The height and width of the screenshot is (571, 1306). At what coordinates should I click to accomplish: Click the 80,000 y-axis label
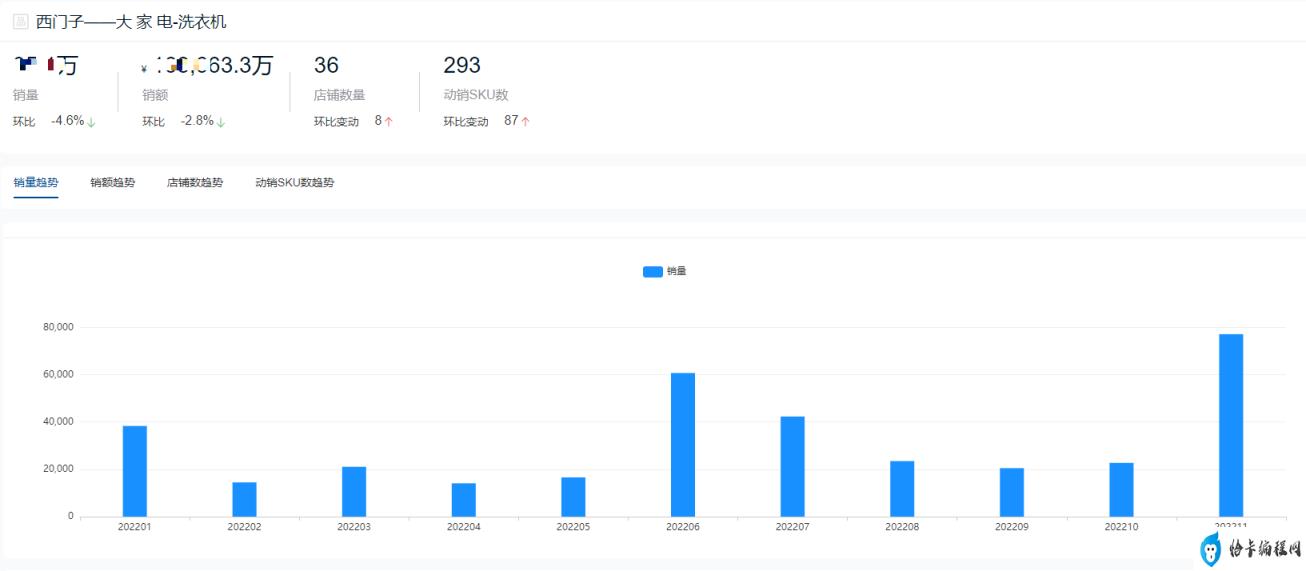point(57,327)
